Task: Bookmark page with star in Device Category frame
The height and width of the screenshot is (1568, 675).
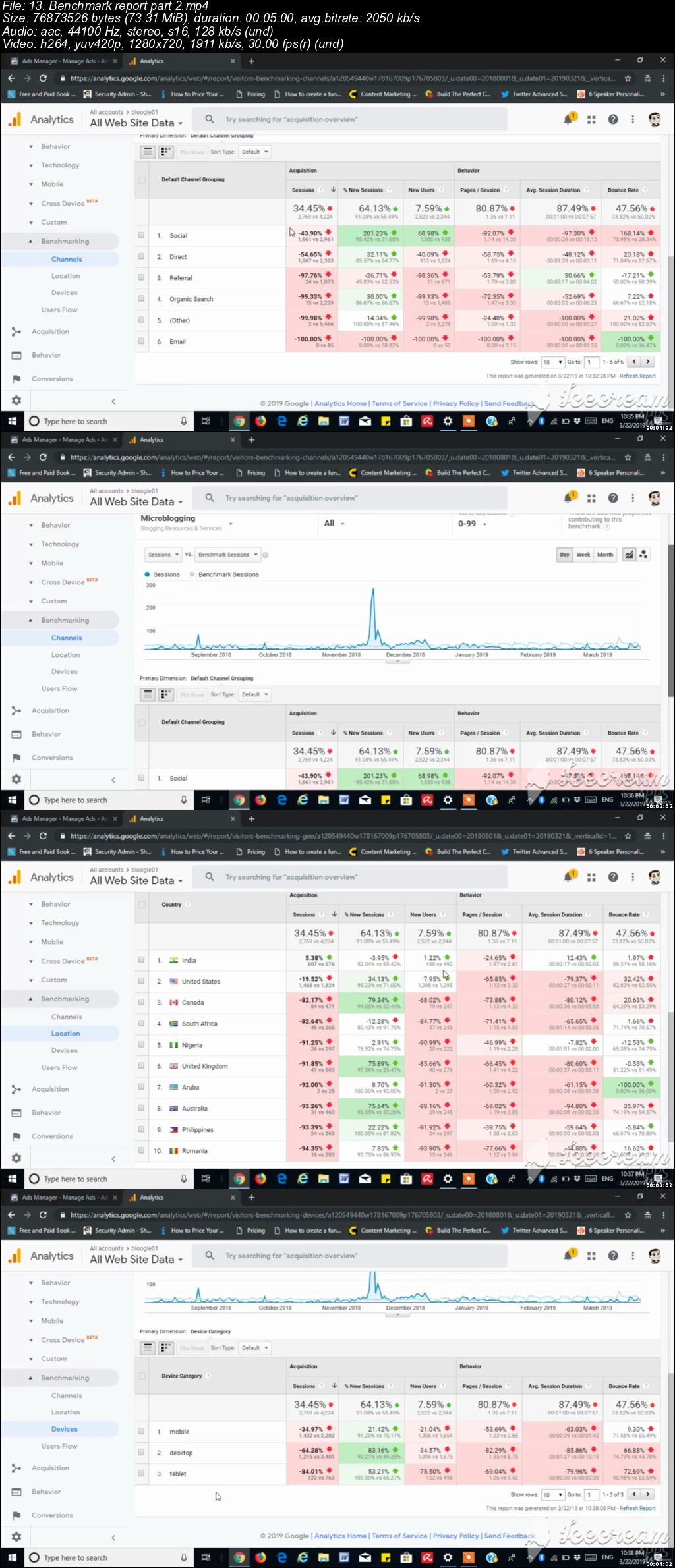Action: point(628,1214)
